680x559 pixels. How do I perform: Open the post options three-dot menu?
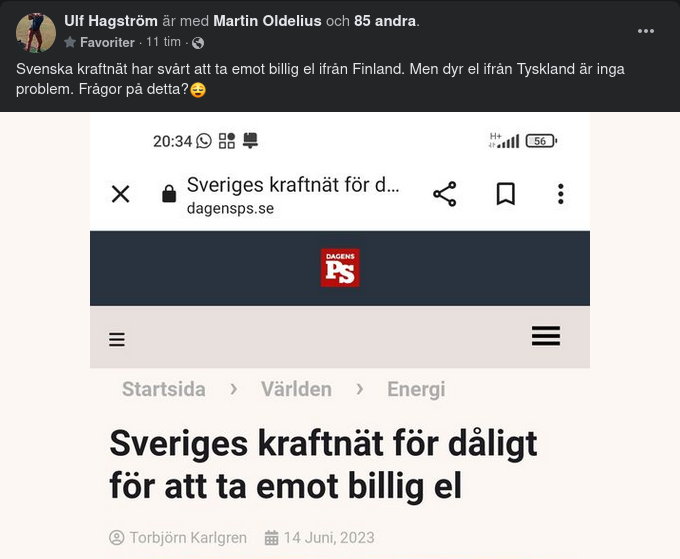pos(646,31)
